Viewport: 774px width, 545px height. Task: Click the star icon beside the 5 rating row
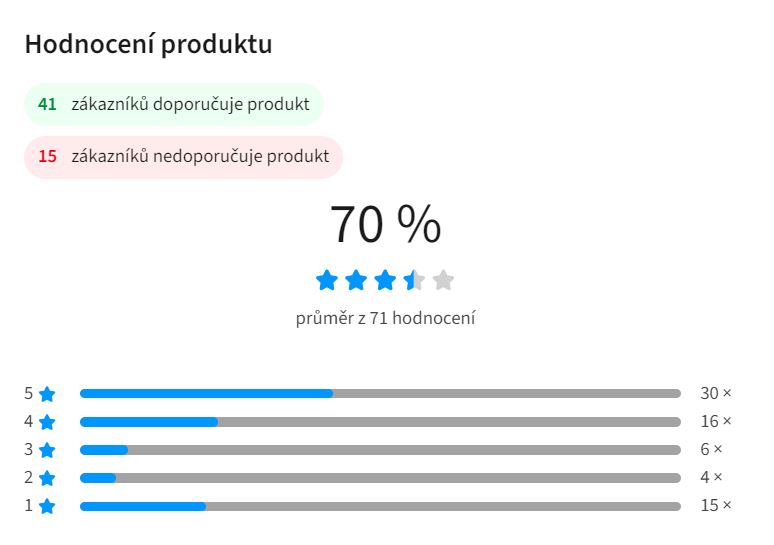(47, 394)
